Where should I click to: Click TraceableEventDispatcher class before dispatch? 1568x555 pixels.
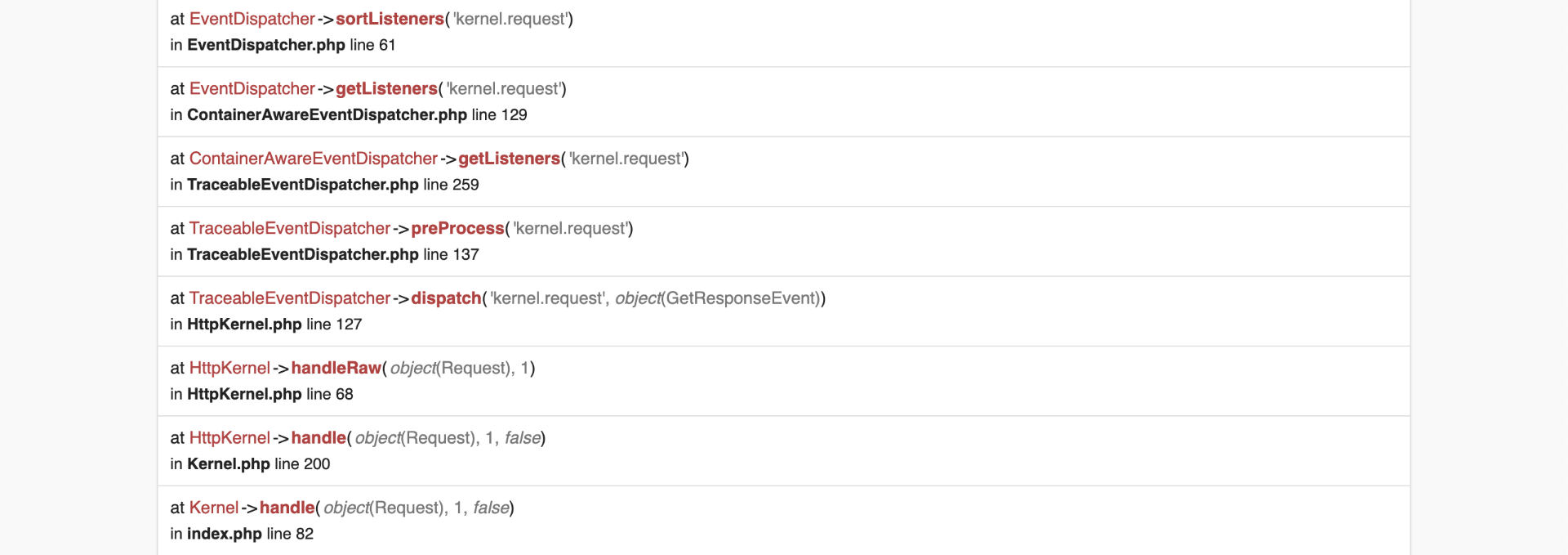[289, 298]
